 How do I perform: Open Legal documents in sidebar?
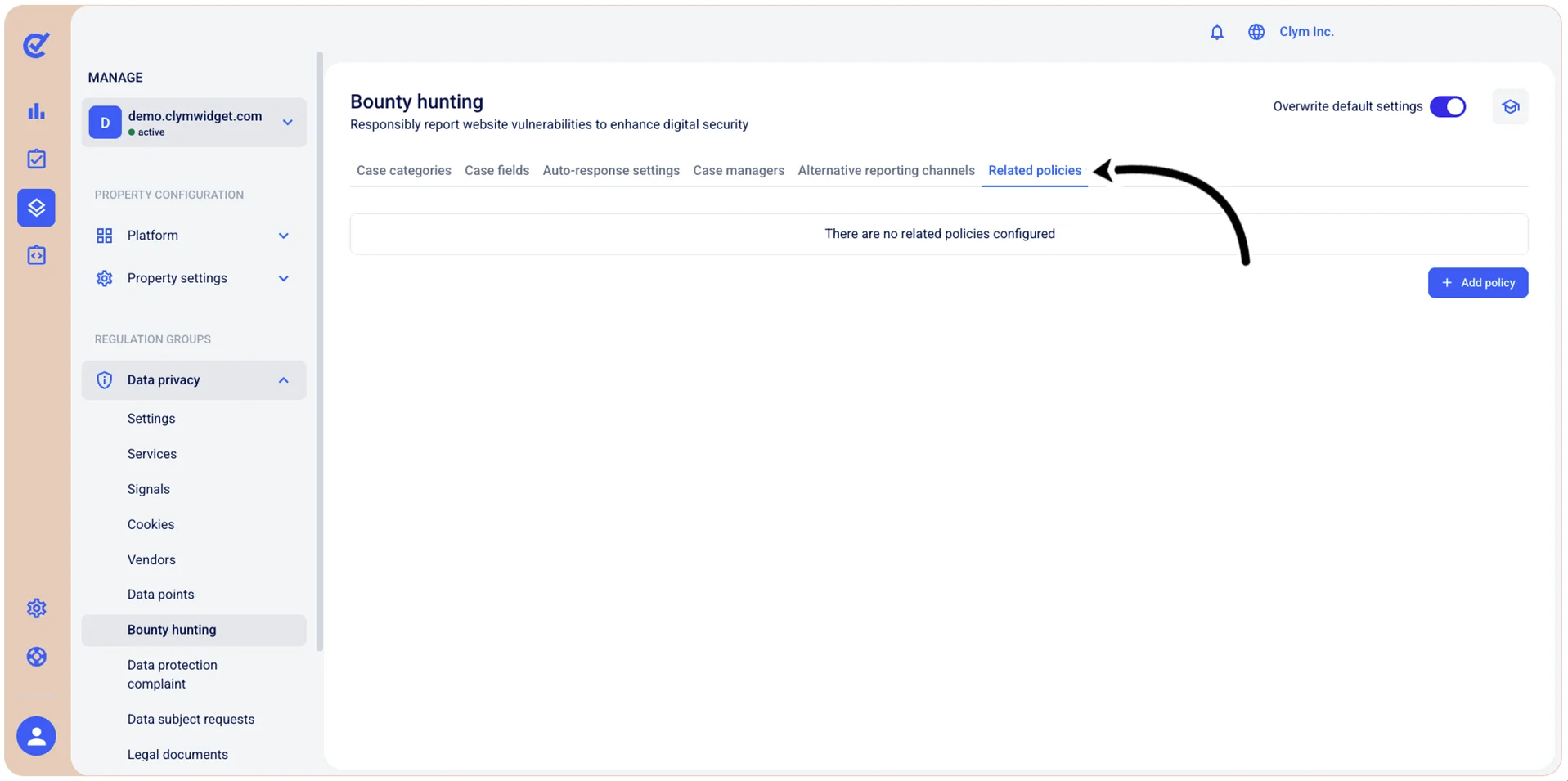177,755
